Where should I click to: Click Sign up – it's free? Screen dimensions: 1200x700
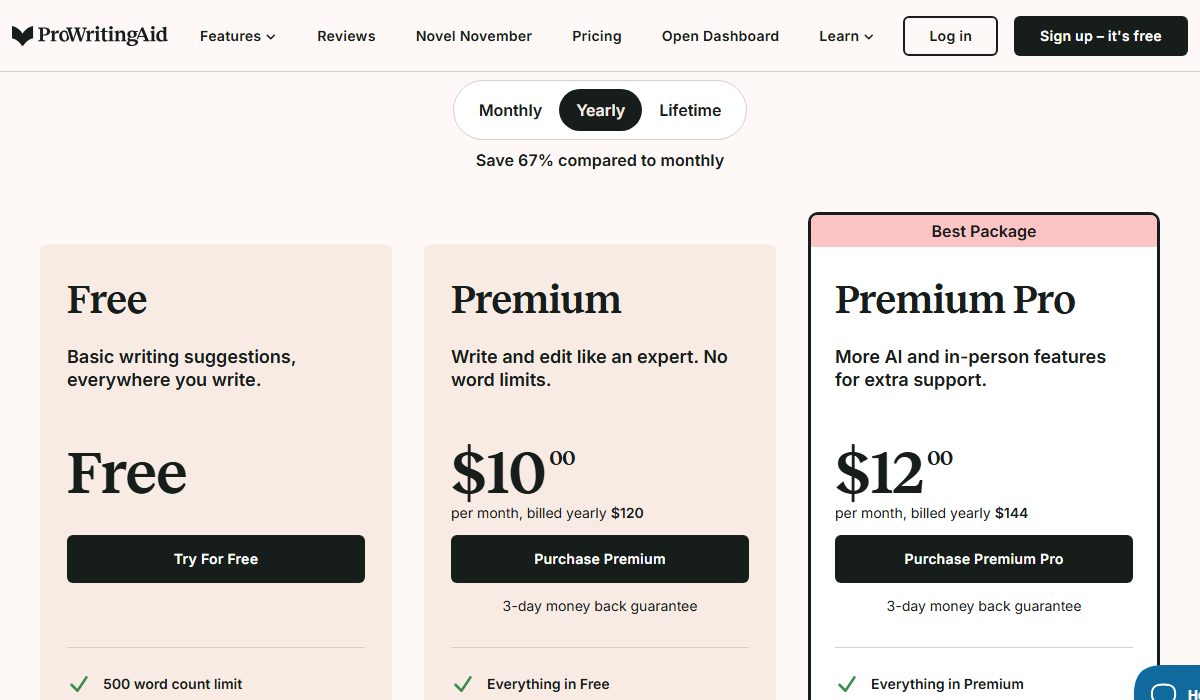(x=1100, y=35)
